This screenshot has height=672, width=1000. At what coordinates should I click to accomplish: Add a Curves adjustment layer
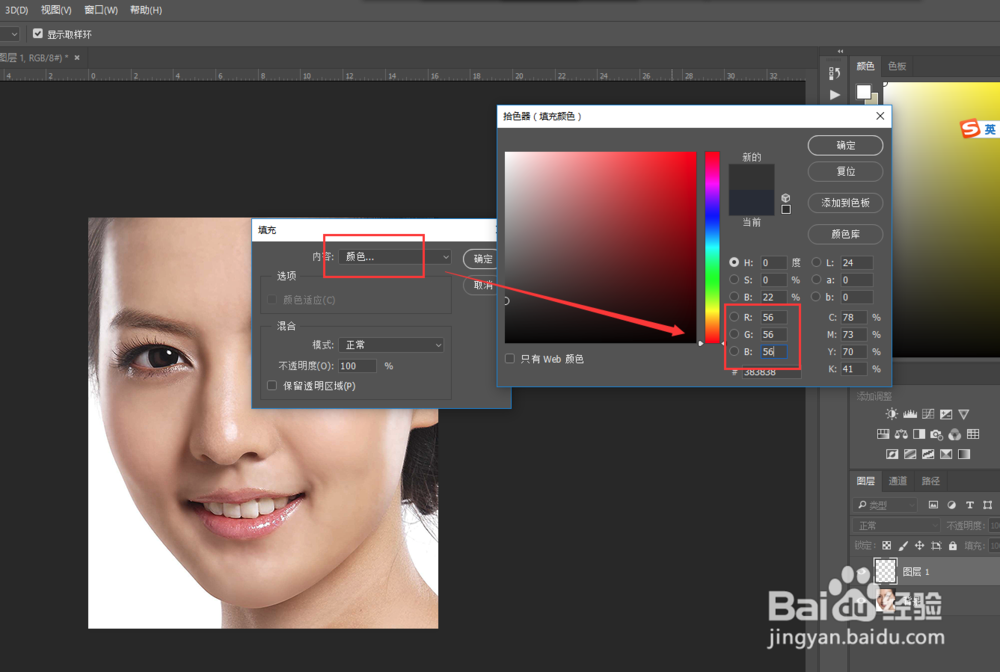pos(928,414)
